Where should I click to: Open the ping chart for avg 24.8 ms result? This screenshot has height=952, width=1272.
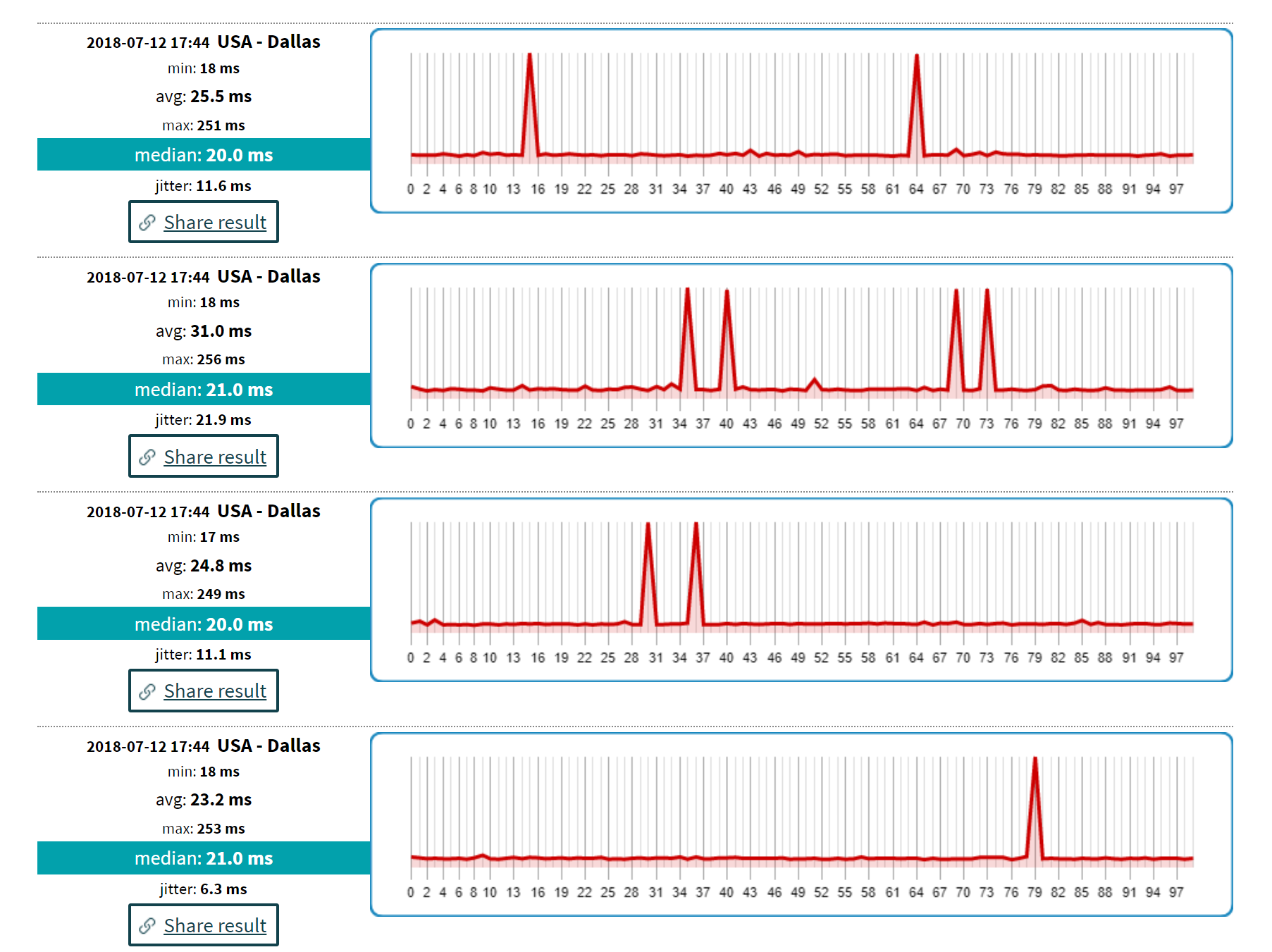point(801,590)
